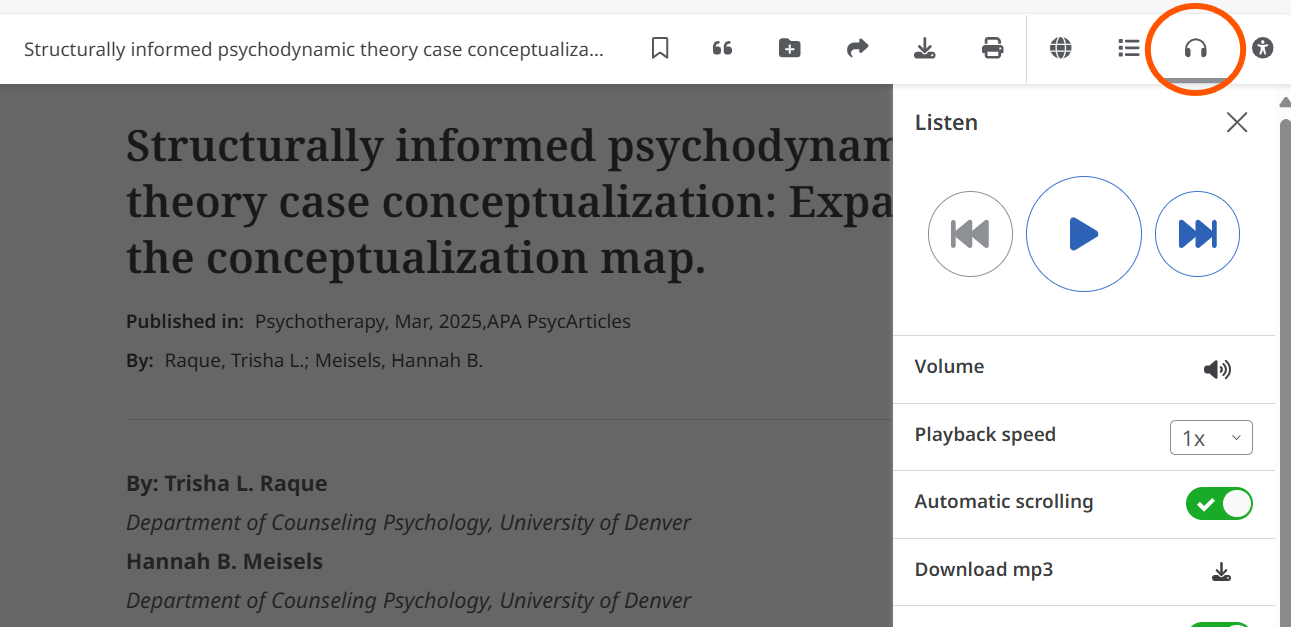Select Download mp3
Screen dimensions: 1291x627
coord(1221,571)
